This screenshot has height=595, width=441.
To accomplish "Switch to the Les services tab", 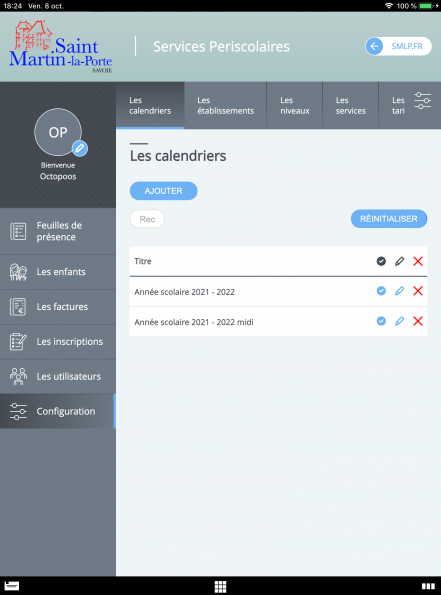I will pos(351,105).
